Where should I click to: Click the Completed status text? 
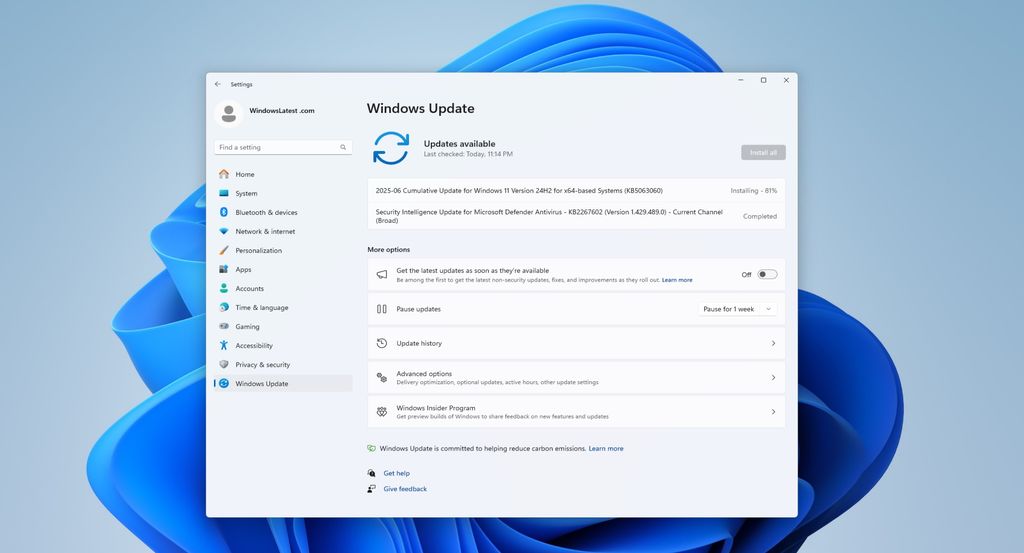(x=760, y=216)
